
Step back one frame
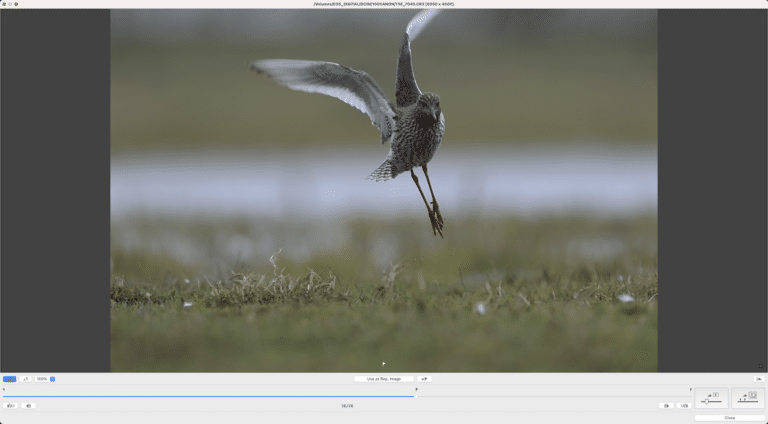tap(29, 406)
